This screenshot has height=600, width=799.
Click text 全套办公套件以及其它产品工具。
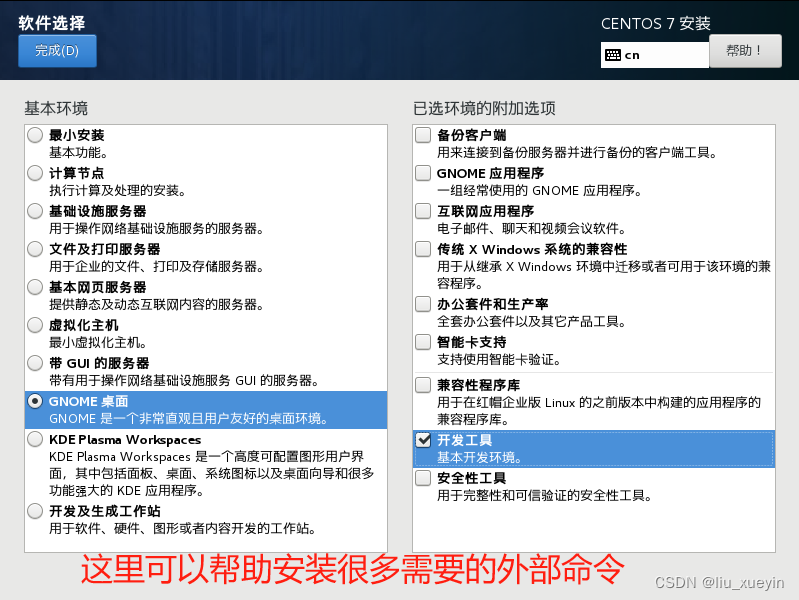click(x=532, y=322)
